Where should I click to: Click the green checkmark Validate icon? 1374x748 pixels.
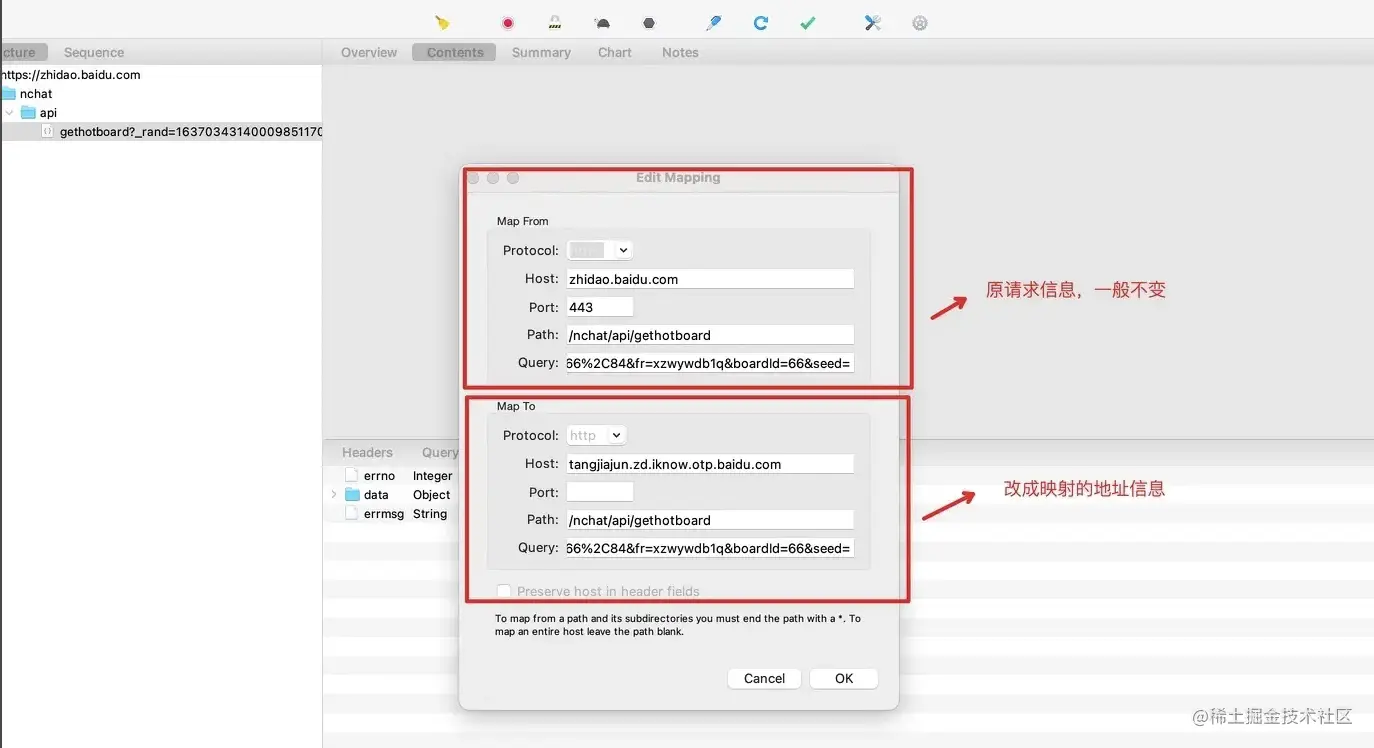(808, 23)
